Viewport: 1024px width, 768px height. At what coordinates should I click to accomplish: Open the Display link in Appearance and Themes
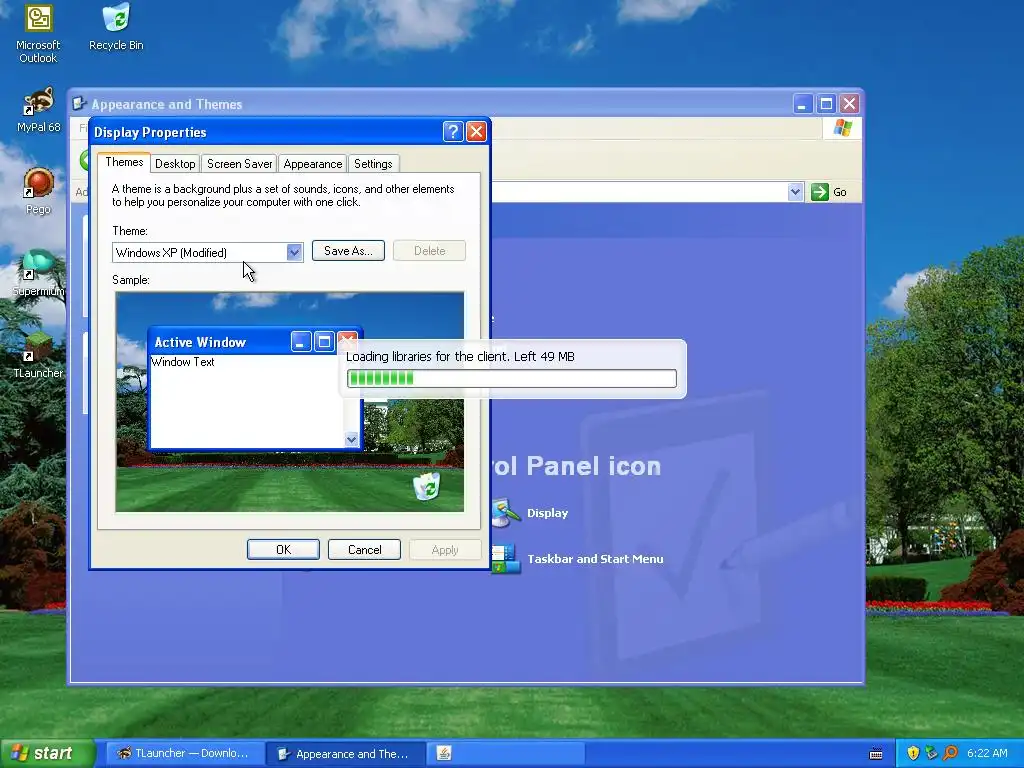547,513
